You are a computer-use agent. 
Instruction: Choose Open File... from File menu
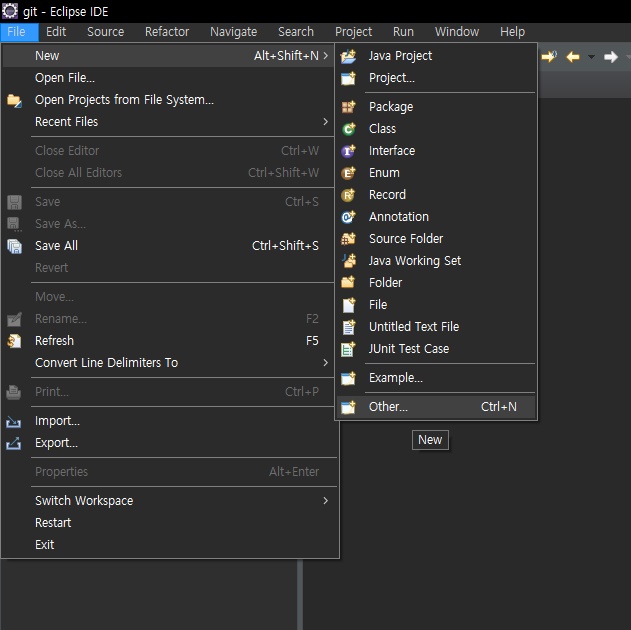[x=168, y=78]
